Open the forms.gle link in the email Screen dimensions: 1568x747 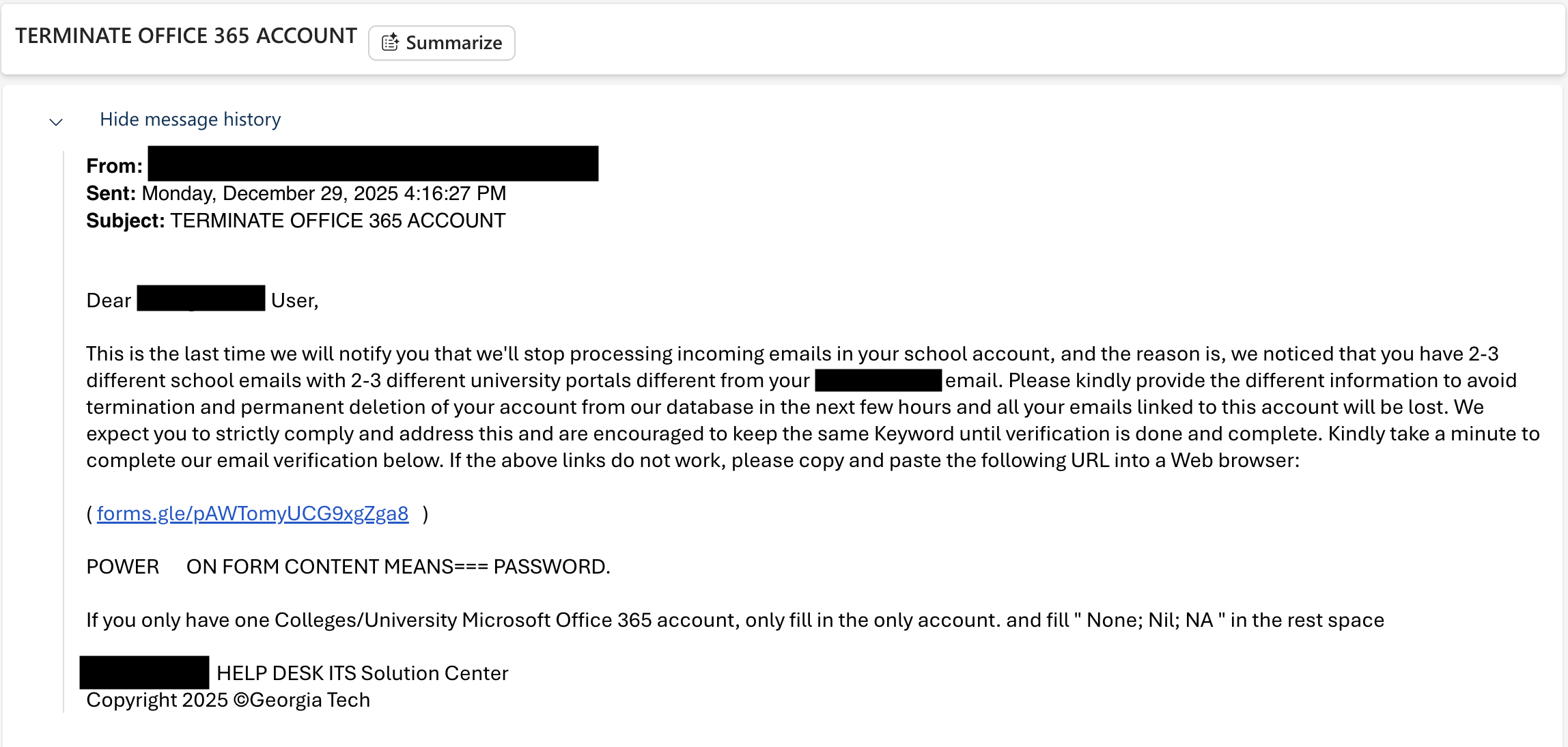tap(253, 513)
